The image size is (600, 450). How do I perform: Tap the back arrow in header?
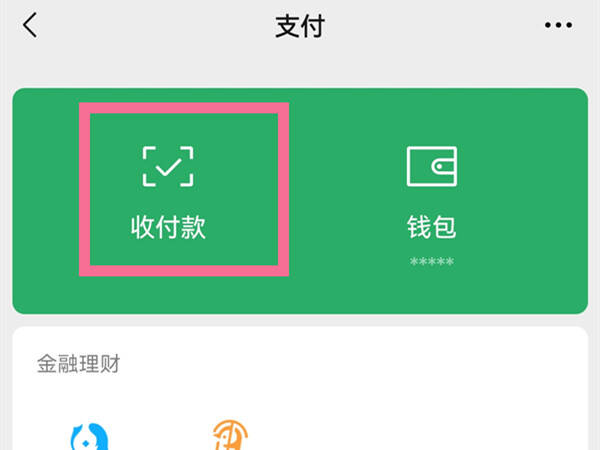[30, 25]
